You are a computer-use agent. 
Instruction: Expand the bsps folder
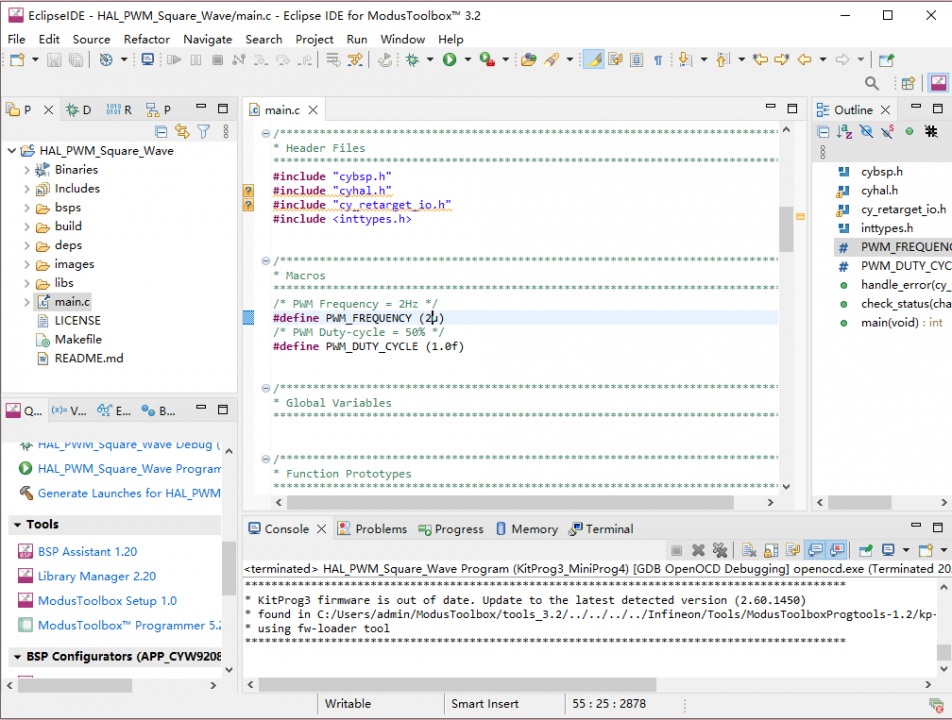tap(27, 208)
